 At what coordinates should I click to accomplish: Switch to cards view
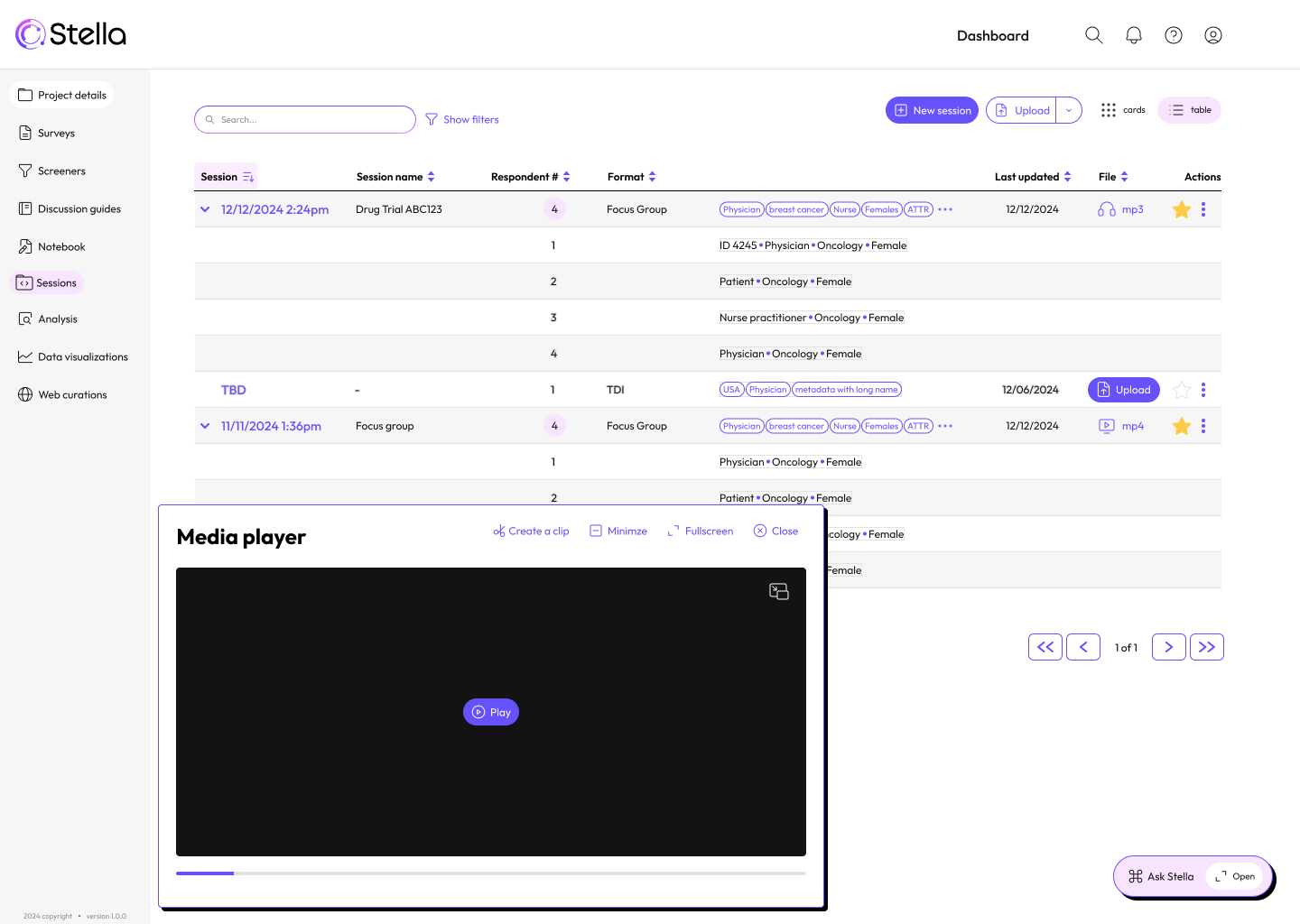[x=1122, y=110]
